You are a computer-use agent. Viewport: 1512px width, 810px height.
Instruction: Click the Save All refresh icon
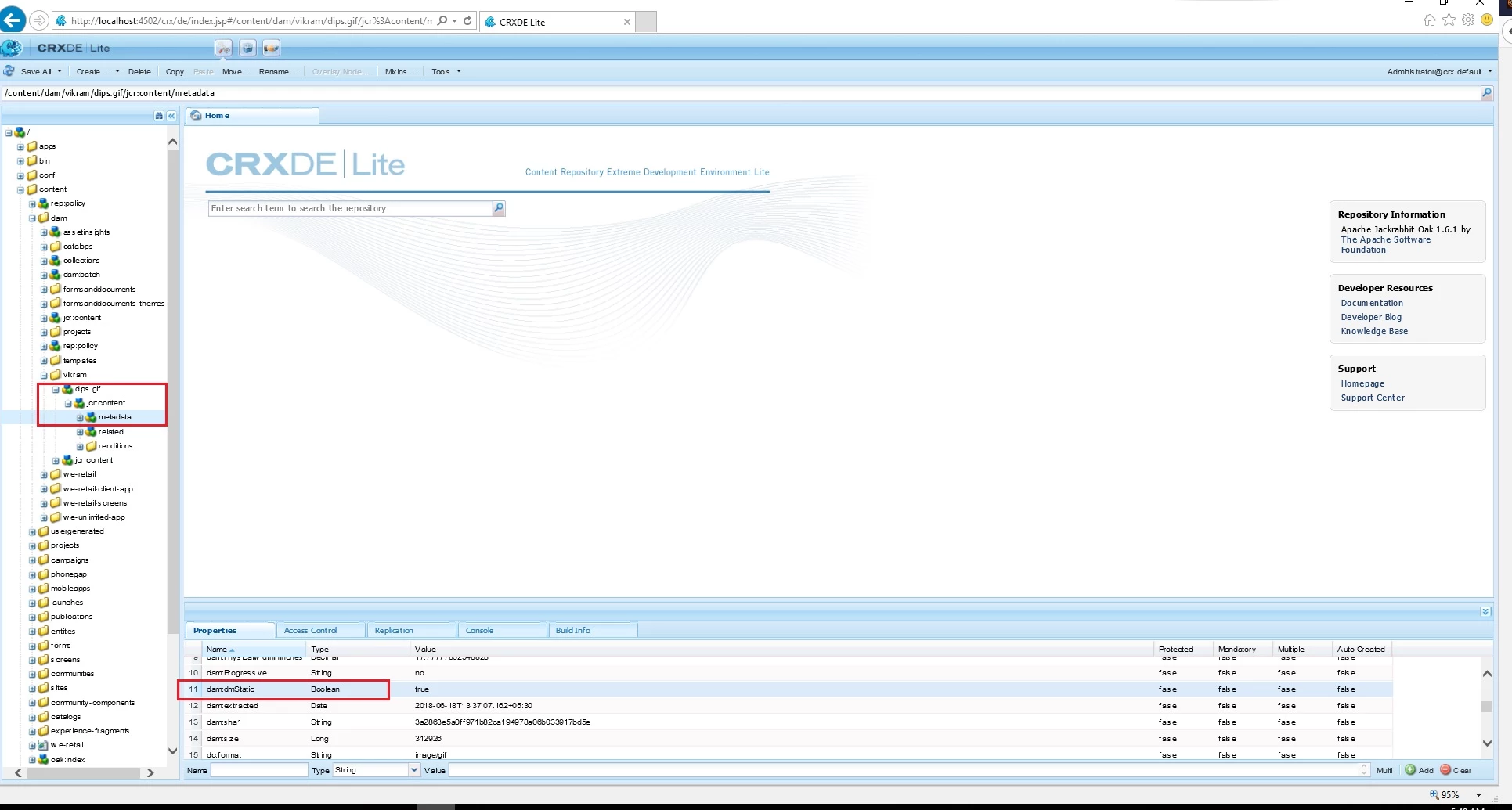pyautogui.click(x=9, y=71)
